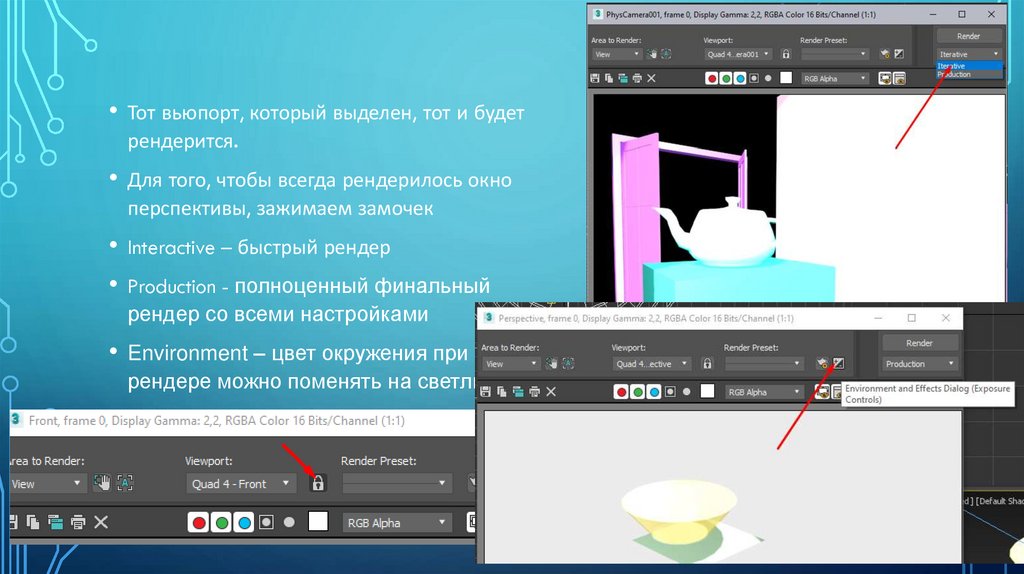The image size is (1024, 574).
Task: Open Production render mode dropdown in Perspective window
Action: [x=920, y=364]
